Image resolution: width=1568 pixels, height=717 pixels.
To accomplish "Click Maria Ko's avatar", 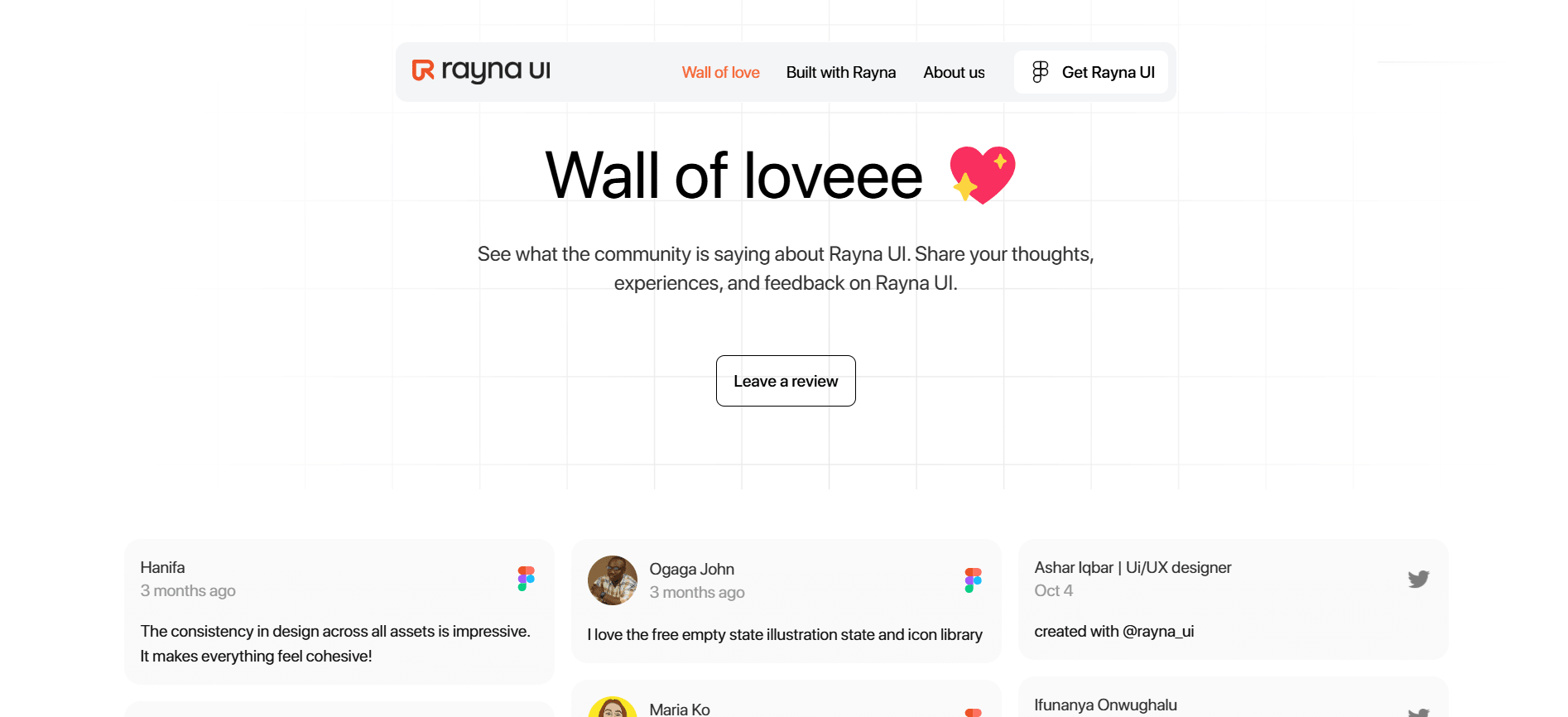I will (x=613, y=707).
